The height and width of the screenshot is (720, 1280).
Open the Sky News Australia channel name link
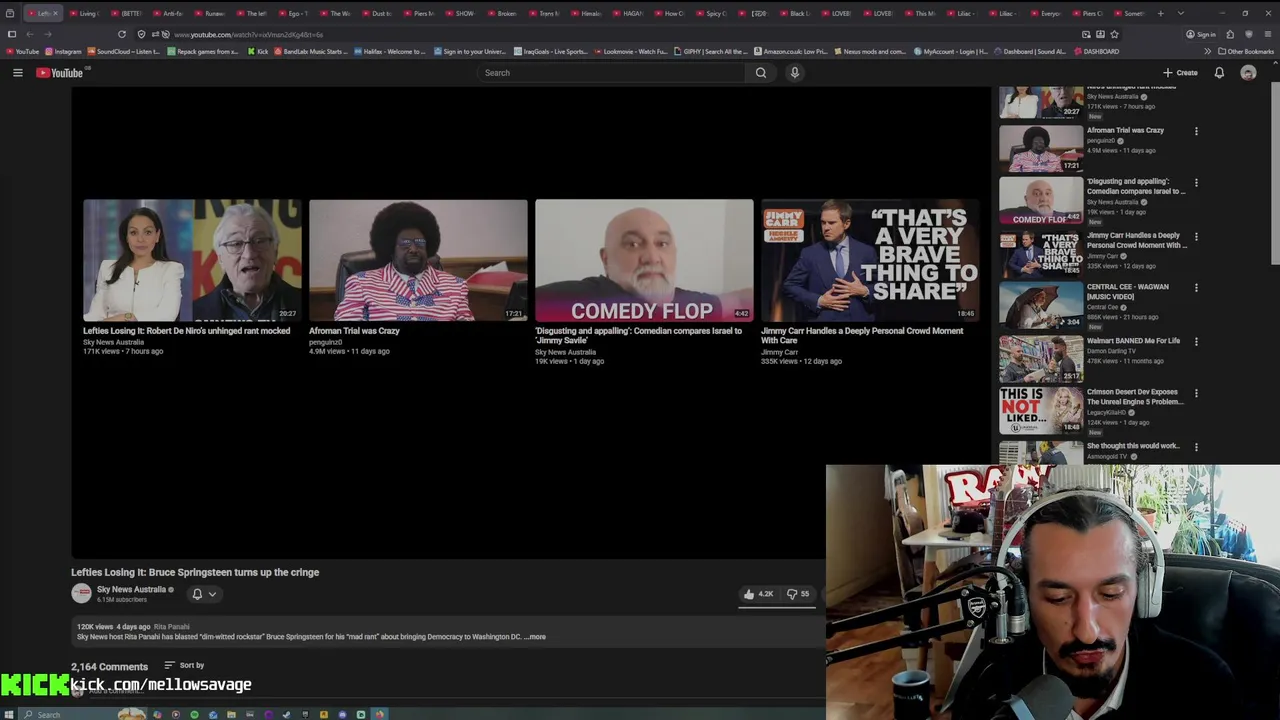coord(131,589)
